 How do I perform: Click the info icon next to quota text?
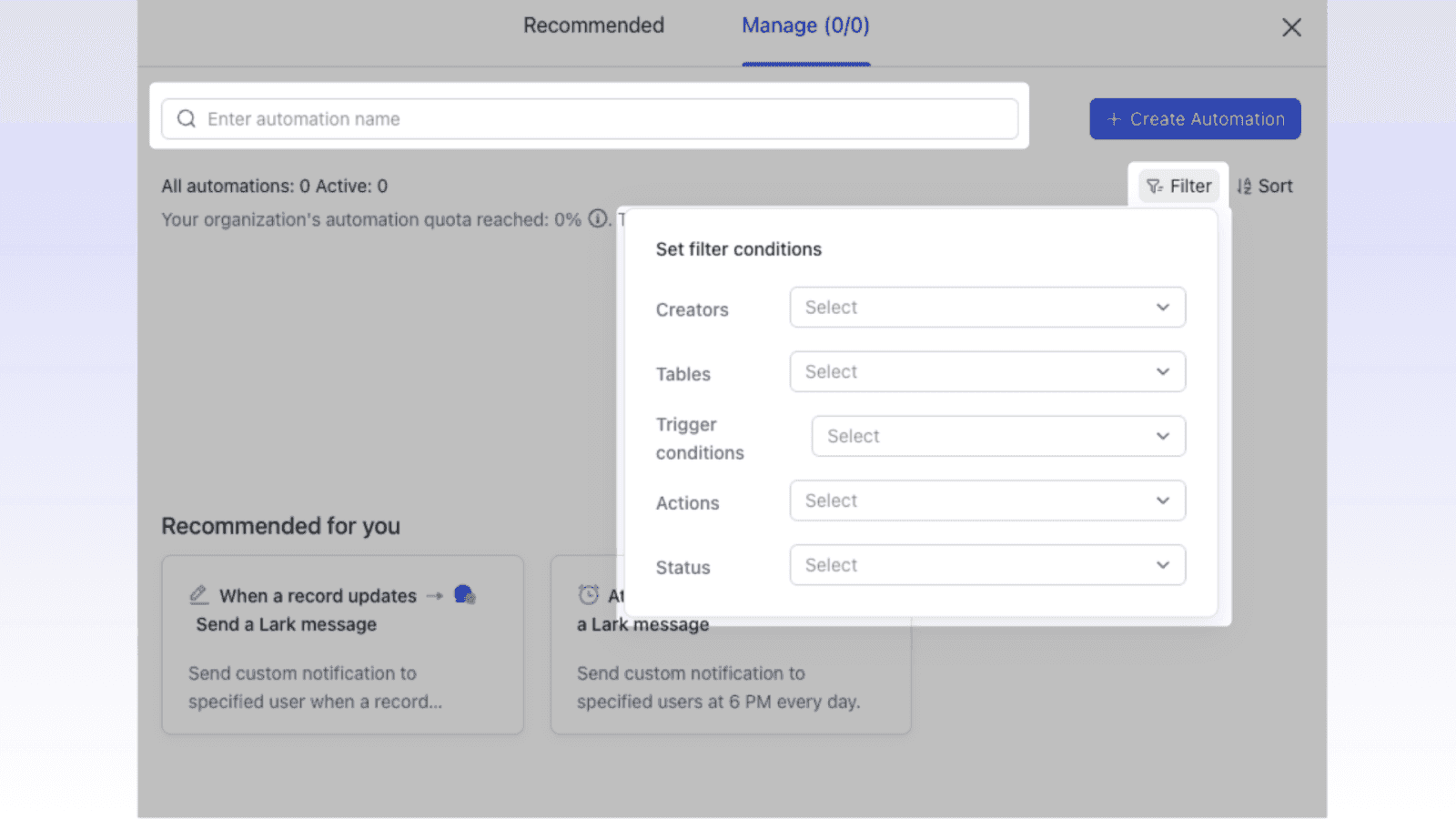coord(596,219)
